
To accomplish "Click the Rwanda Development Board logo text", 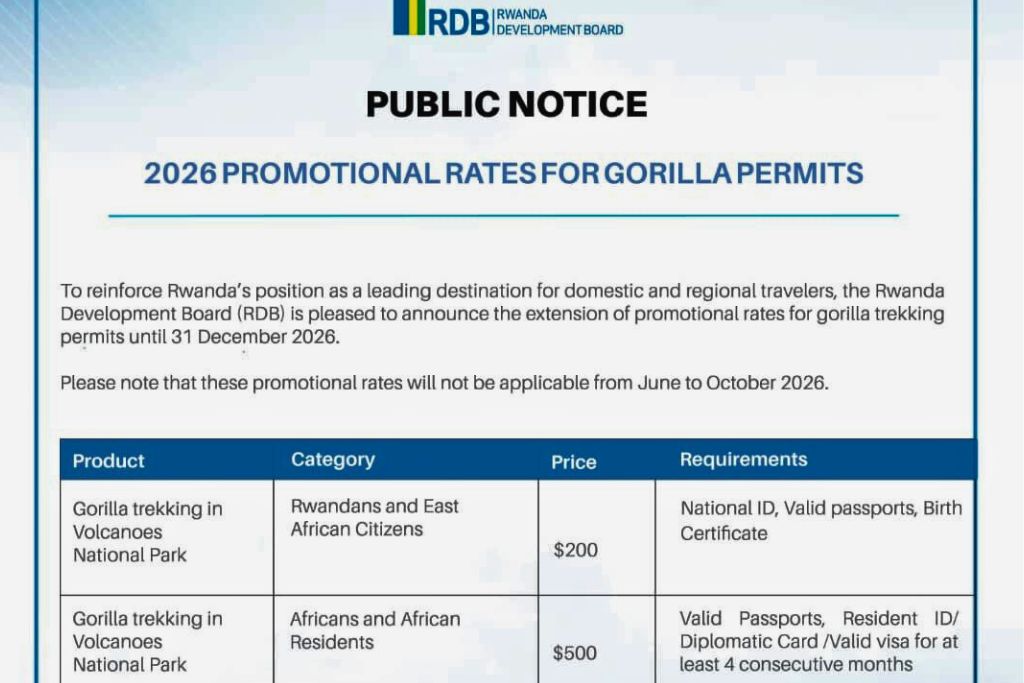I will tap(558, 20).
